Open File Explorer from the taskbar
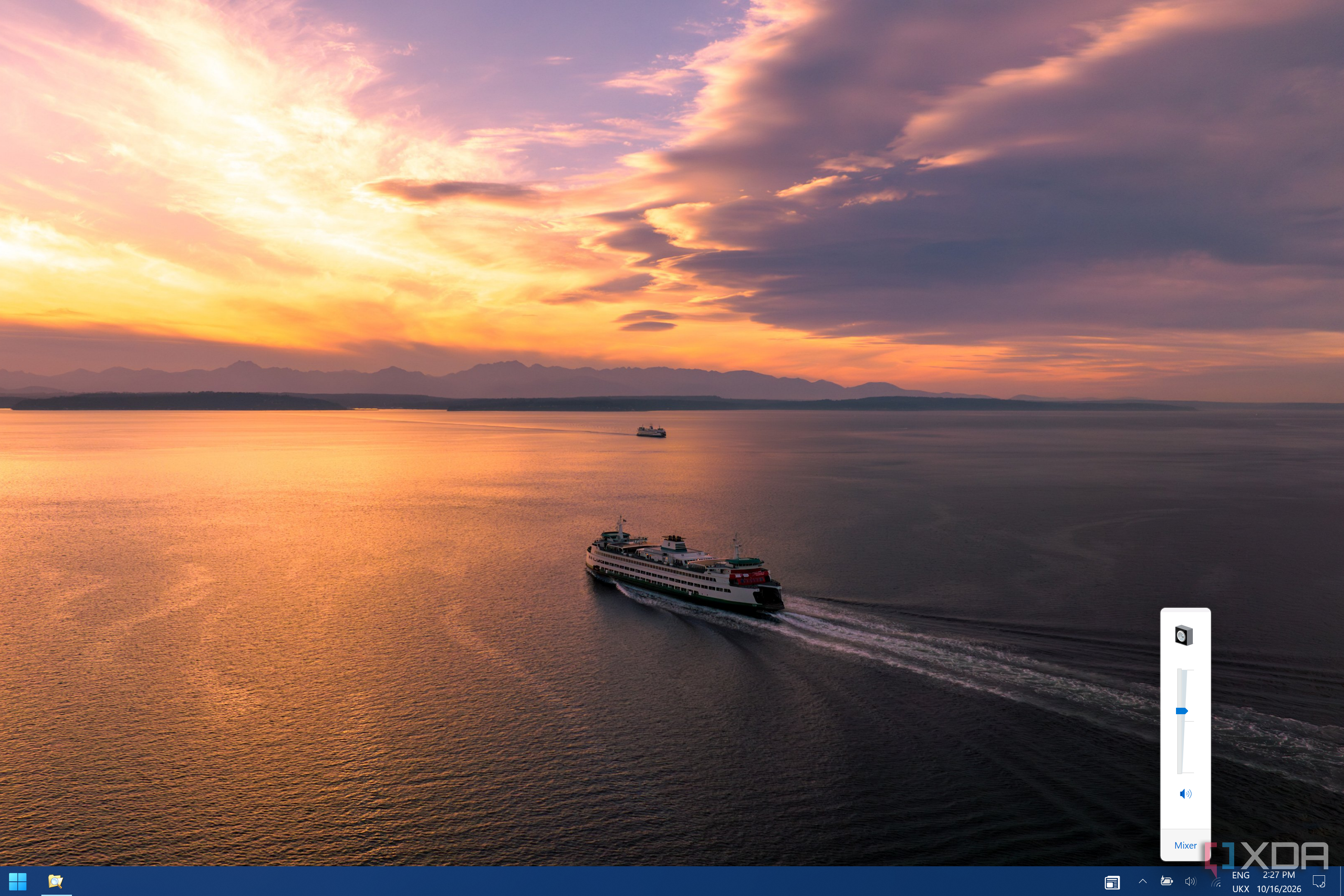Image resolution: width=1344 pixels, height=896 pixels. tap(56, 882)
